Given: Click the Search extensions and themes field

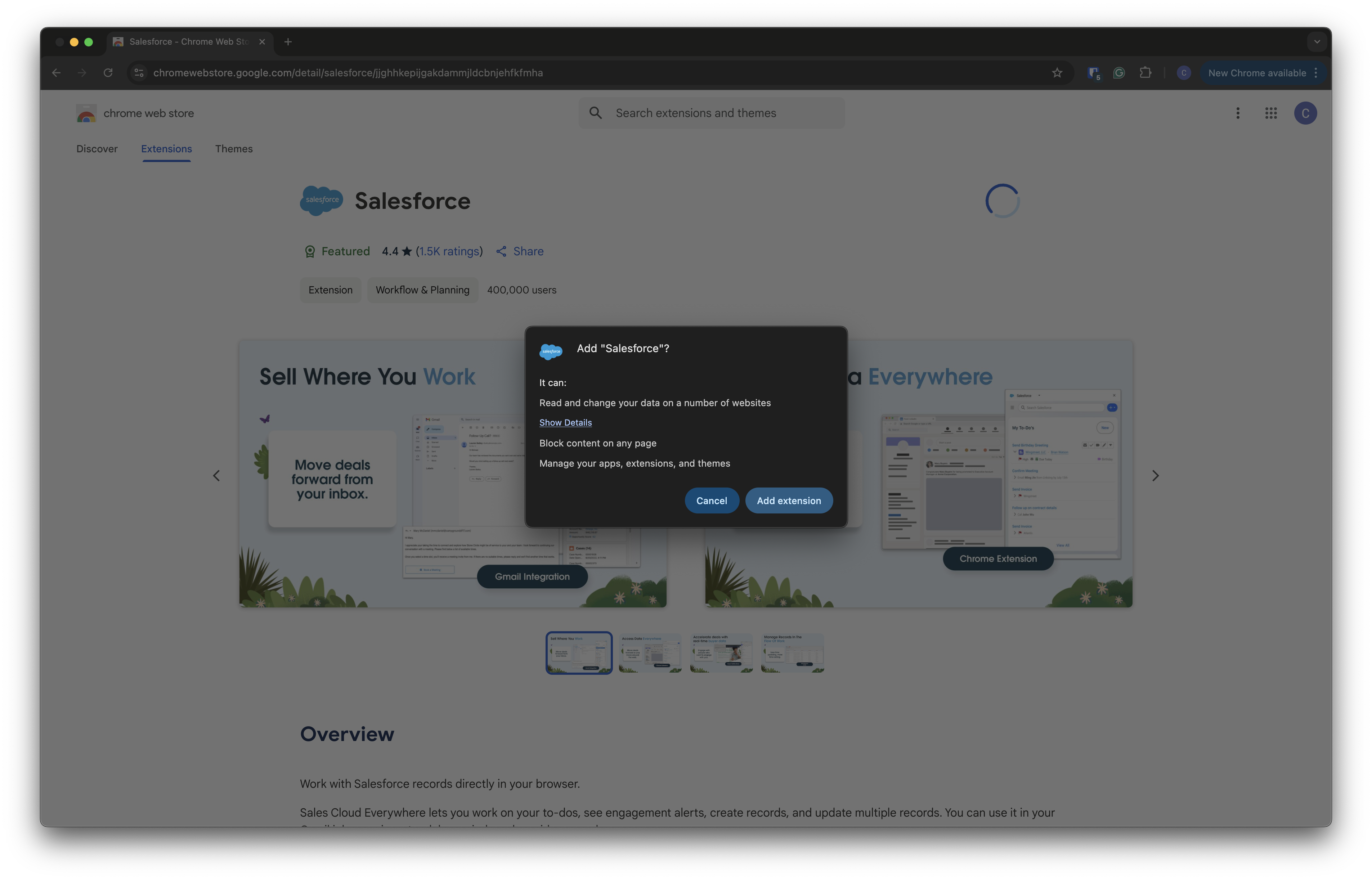Looking at the screenshot, I should [x=712, y=113].
